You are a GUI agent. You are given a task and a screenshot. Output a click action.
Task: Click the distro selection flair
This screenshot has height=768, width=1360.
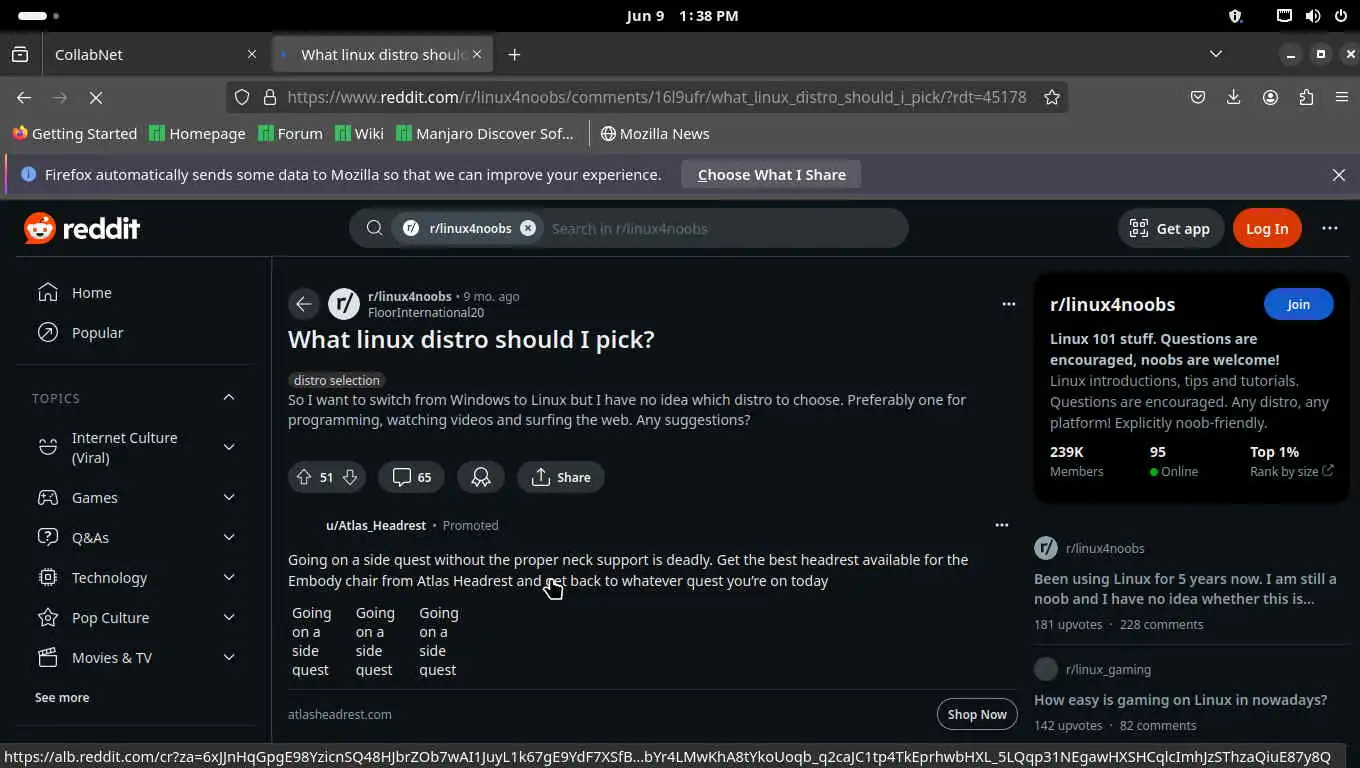337,380
